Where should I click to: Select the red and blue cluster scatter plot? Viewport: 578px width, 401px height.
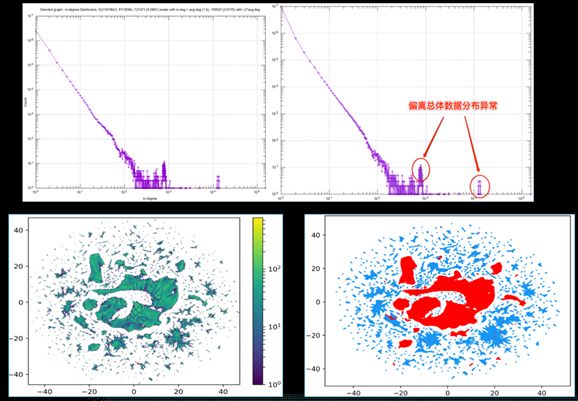coord(448,301)
